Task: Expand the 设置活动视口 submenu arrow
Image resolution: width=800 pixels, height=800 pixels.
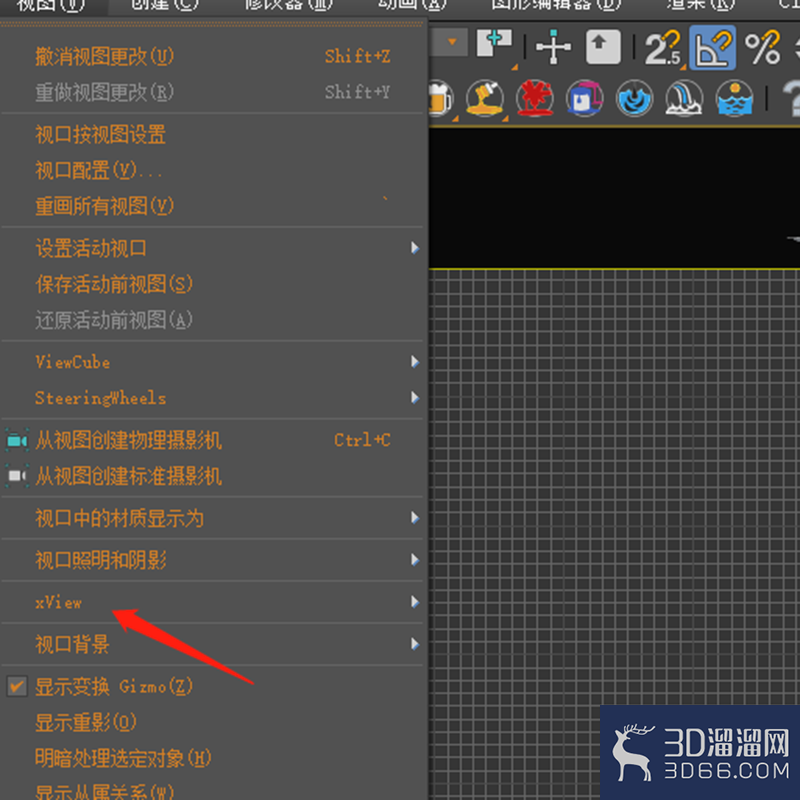Action: click(x=415, y=248)
